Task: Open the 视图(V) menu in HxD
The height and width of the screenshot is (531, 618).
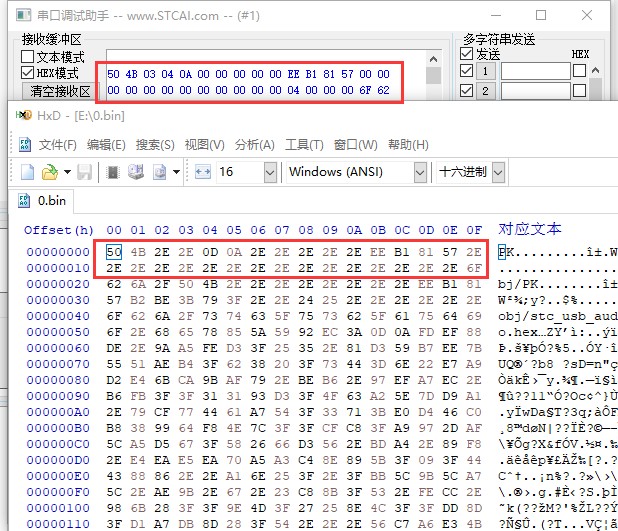Action: click(205, 145)
